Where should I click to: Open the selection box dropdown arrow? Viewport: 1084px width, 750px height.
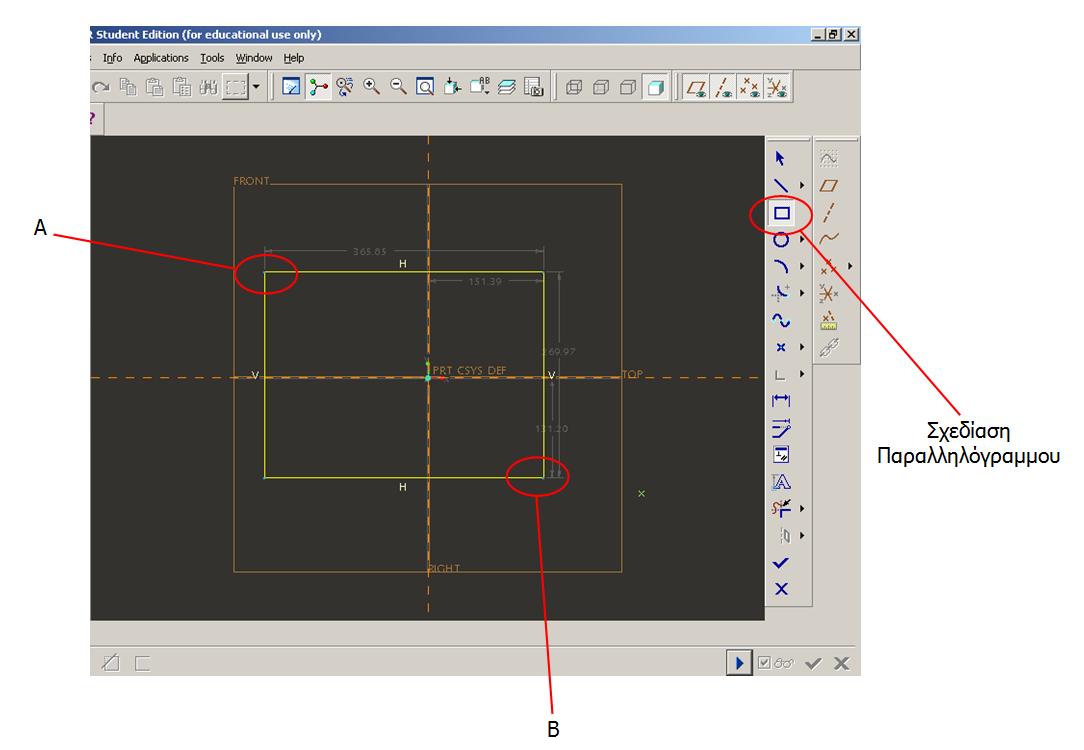(256, 87)
